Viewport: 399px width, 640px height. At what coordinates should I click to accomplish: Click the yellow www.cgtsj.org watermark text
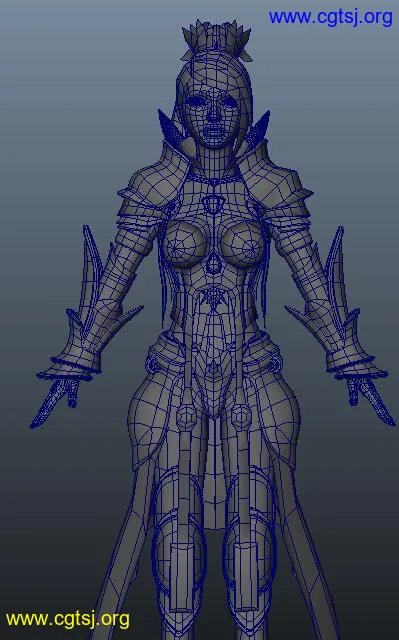coord(68,619)
